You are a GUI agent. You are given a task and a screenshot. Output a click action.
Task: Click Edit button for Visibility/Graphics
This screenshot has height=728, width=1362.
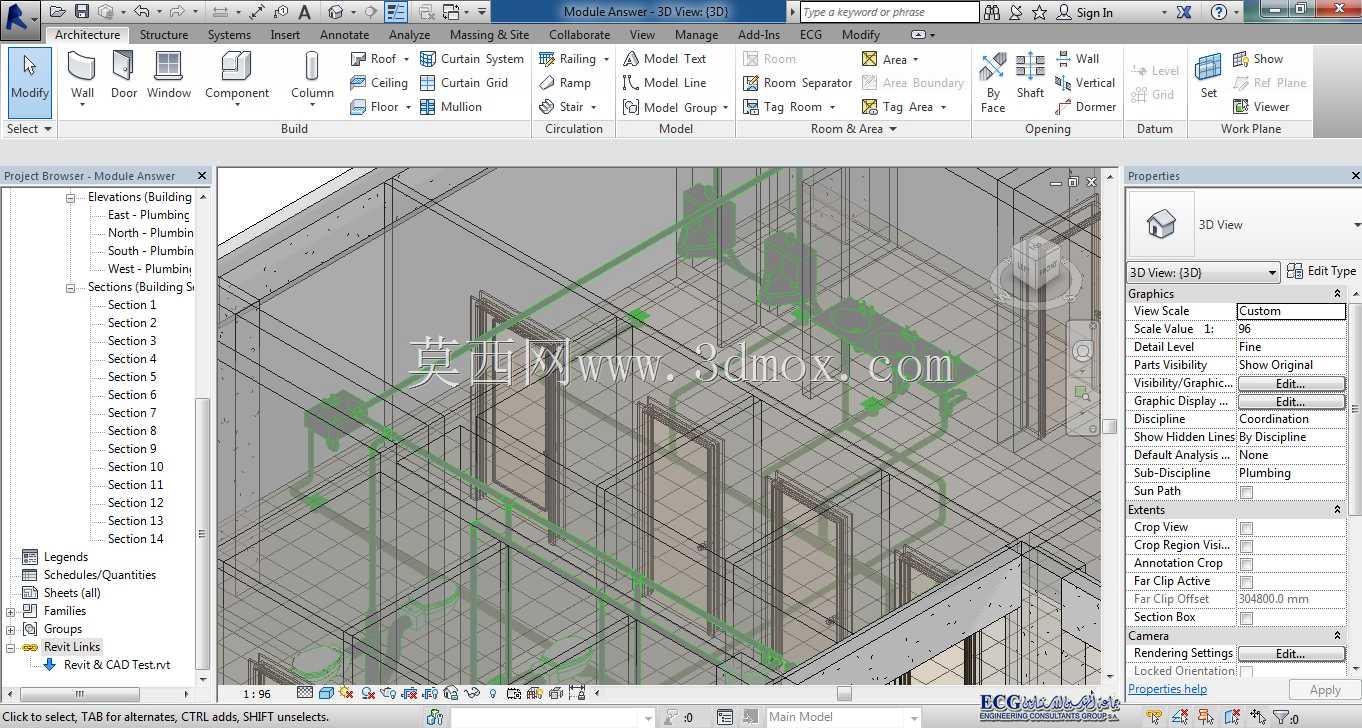pyautogui.click(x=1291, y=383)
